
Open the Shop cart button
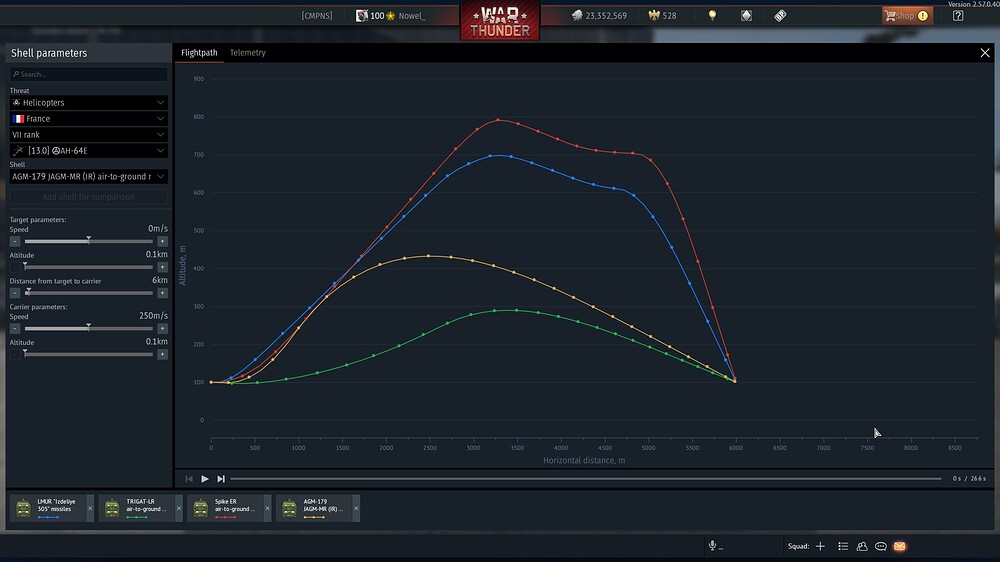pos(907,15)
